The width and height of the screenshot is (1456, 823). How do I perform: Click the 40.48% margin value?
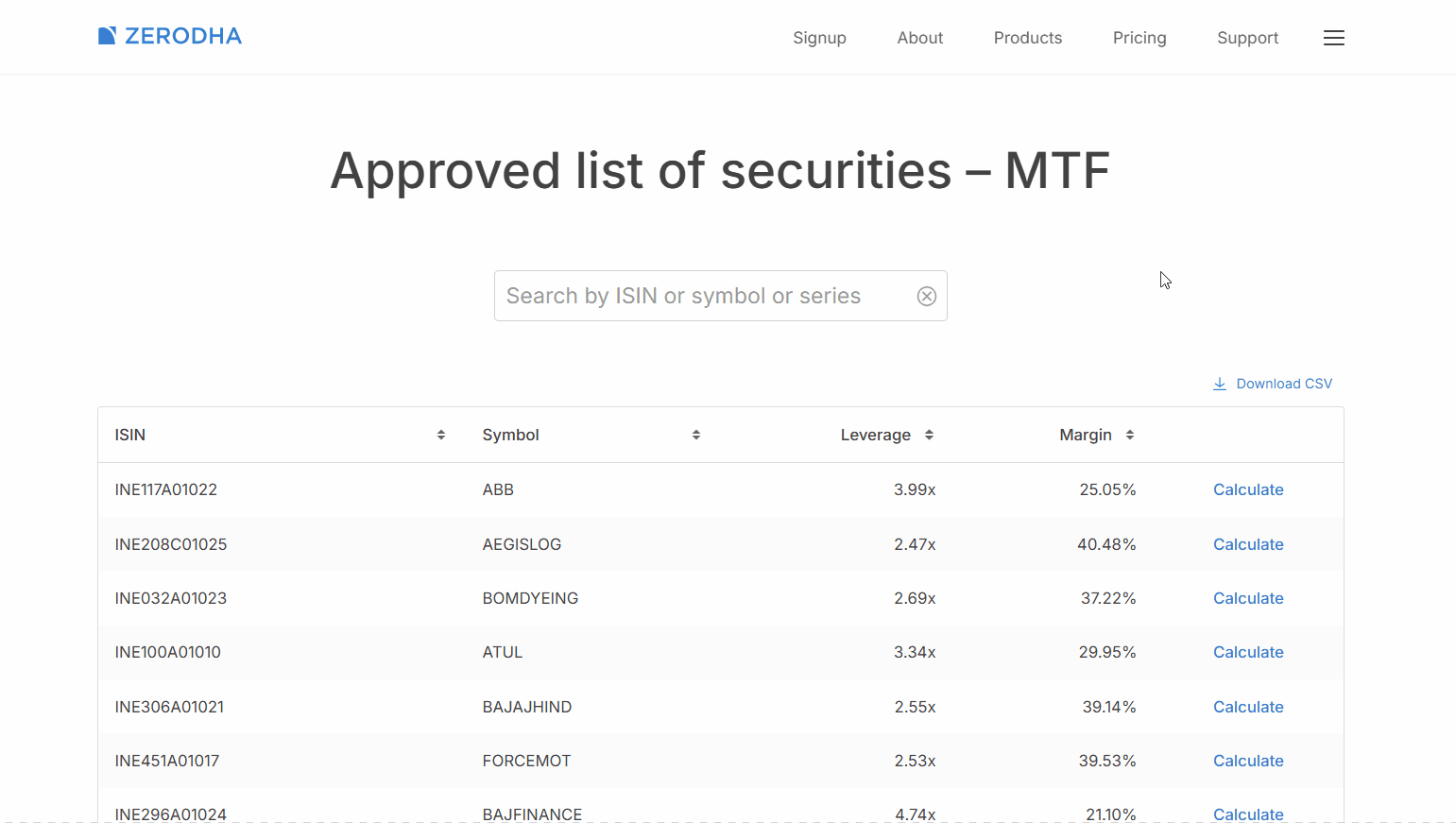1106,544
